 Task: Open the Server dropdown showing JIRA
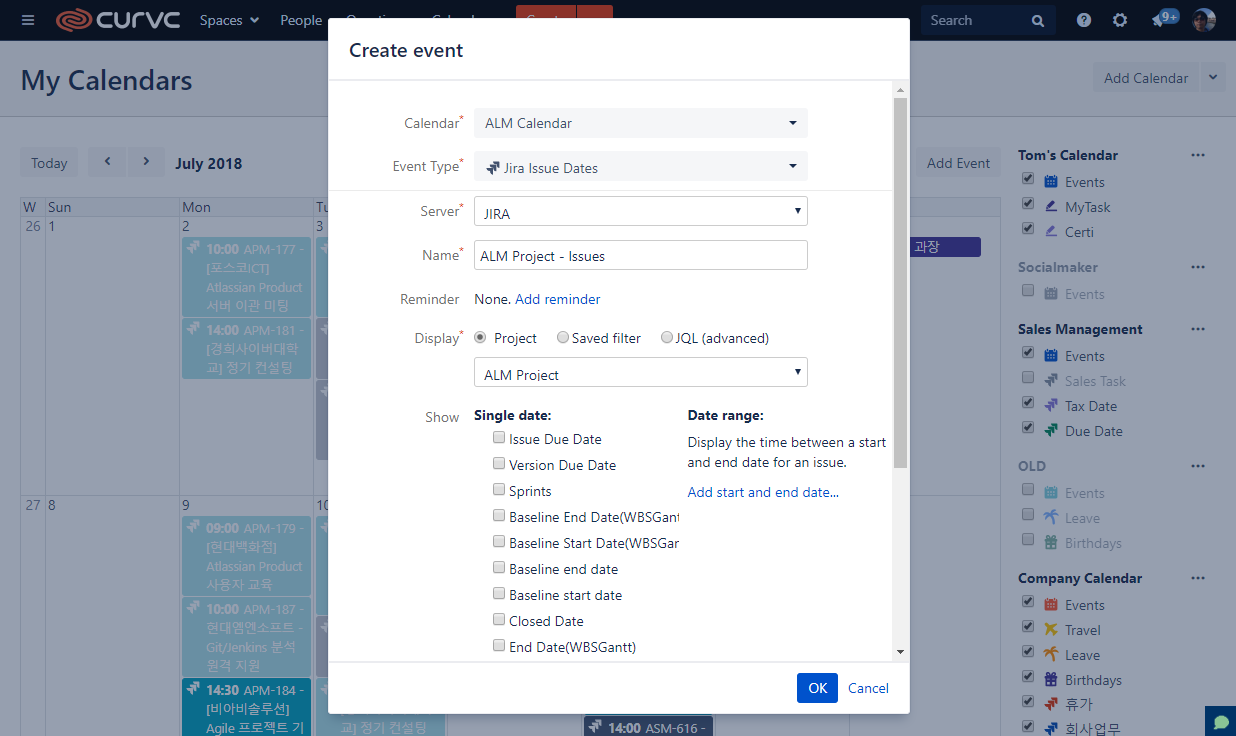click(x=640, y=212)
